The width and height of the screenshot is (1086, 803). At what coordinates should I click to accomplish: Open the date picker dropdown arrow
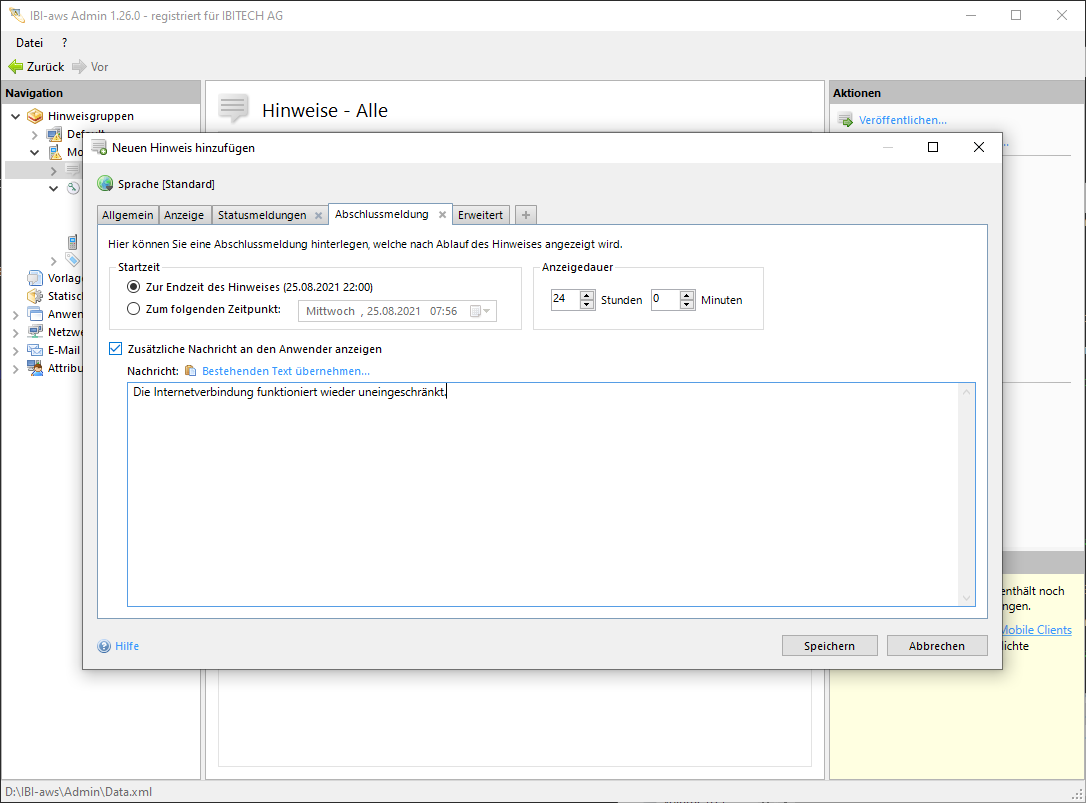coord(486,311)
